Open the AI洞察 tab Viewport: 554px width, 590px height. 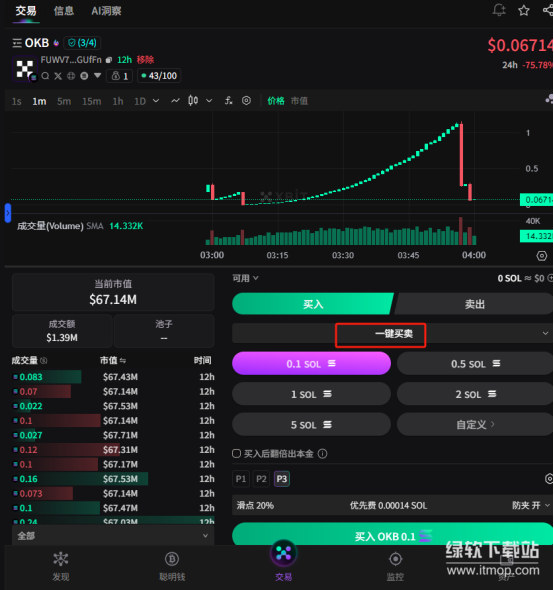(x=106, y=11)
